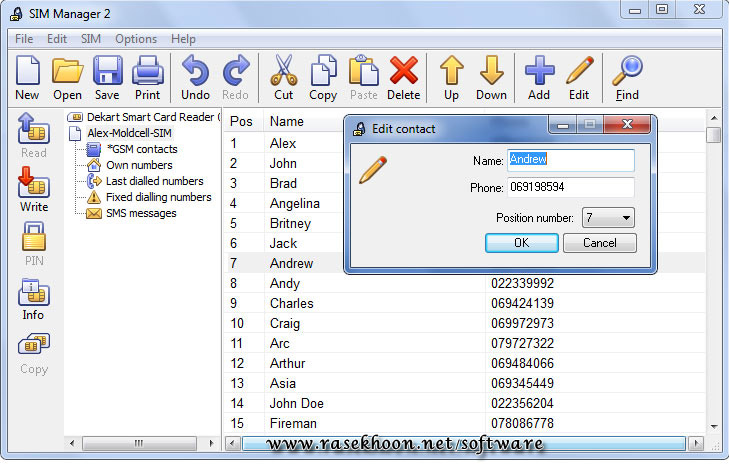Open Last dialled numbers node
Screen dimensions: 729x465
[154, 181]
